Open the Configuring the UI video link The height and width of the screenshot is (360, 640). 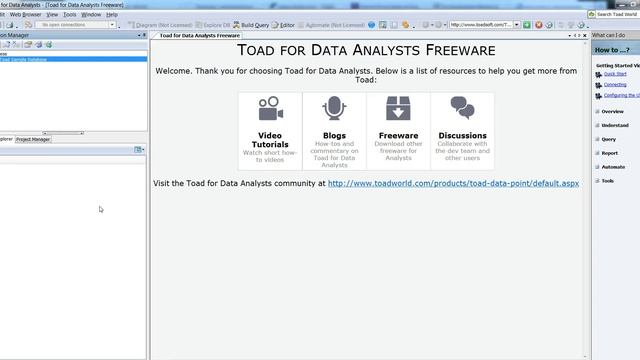(622, 95)
